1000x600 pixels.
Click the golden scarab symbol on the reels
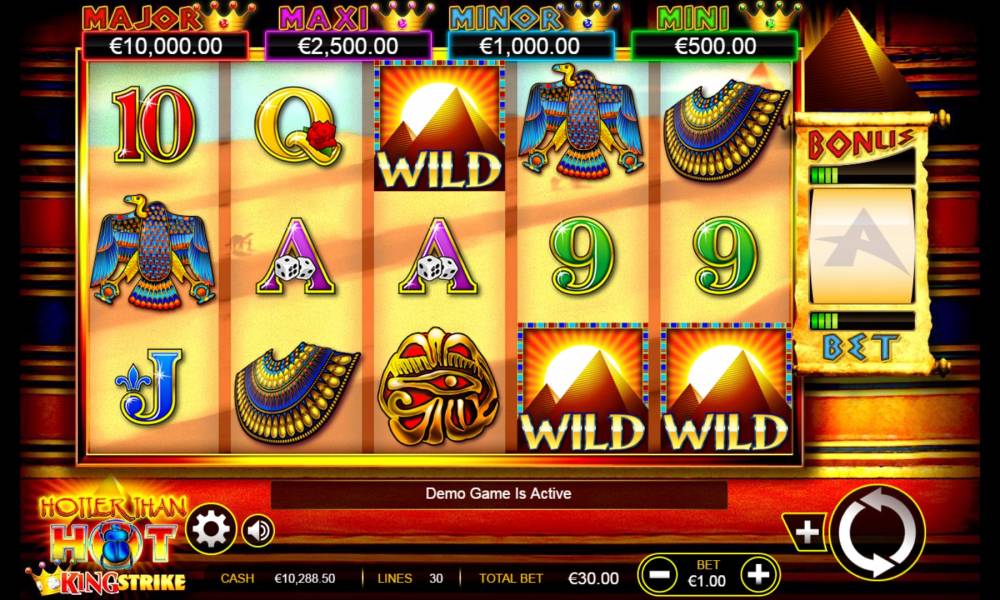click(x=438, y=386)
